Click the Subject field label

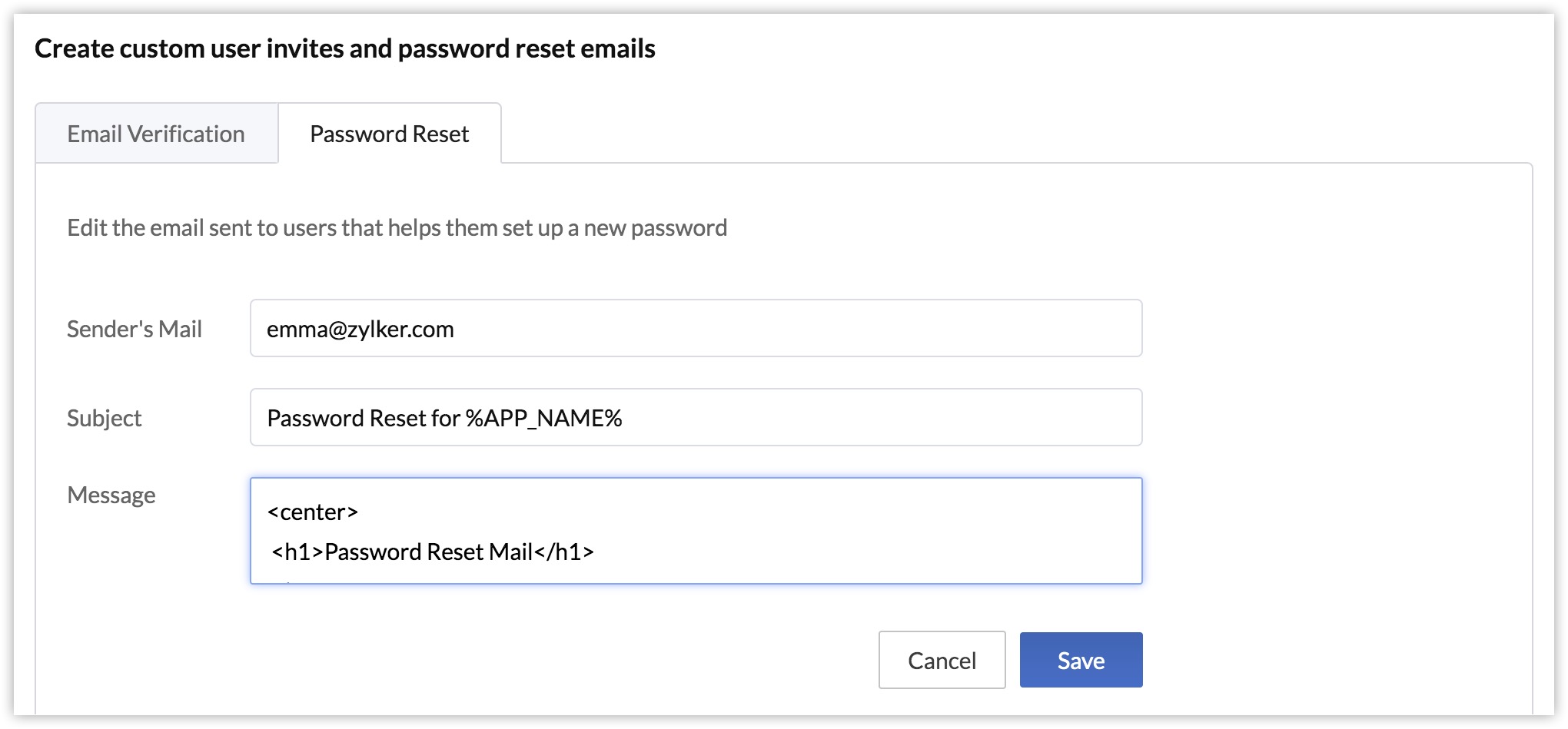point(105,419)
